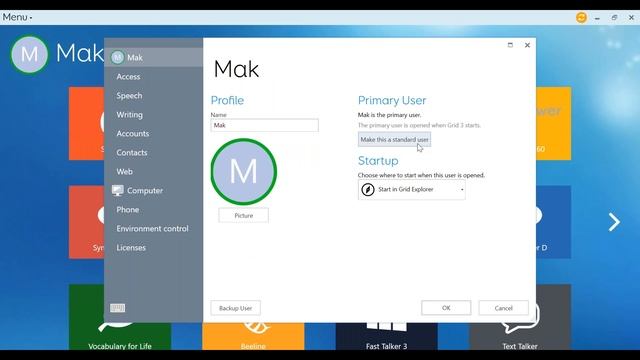This screenshot has height=360, width=640.
Task: Open Accounts settings
Action: point(133,133)
